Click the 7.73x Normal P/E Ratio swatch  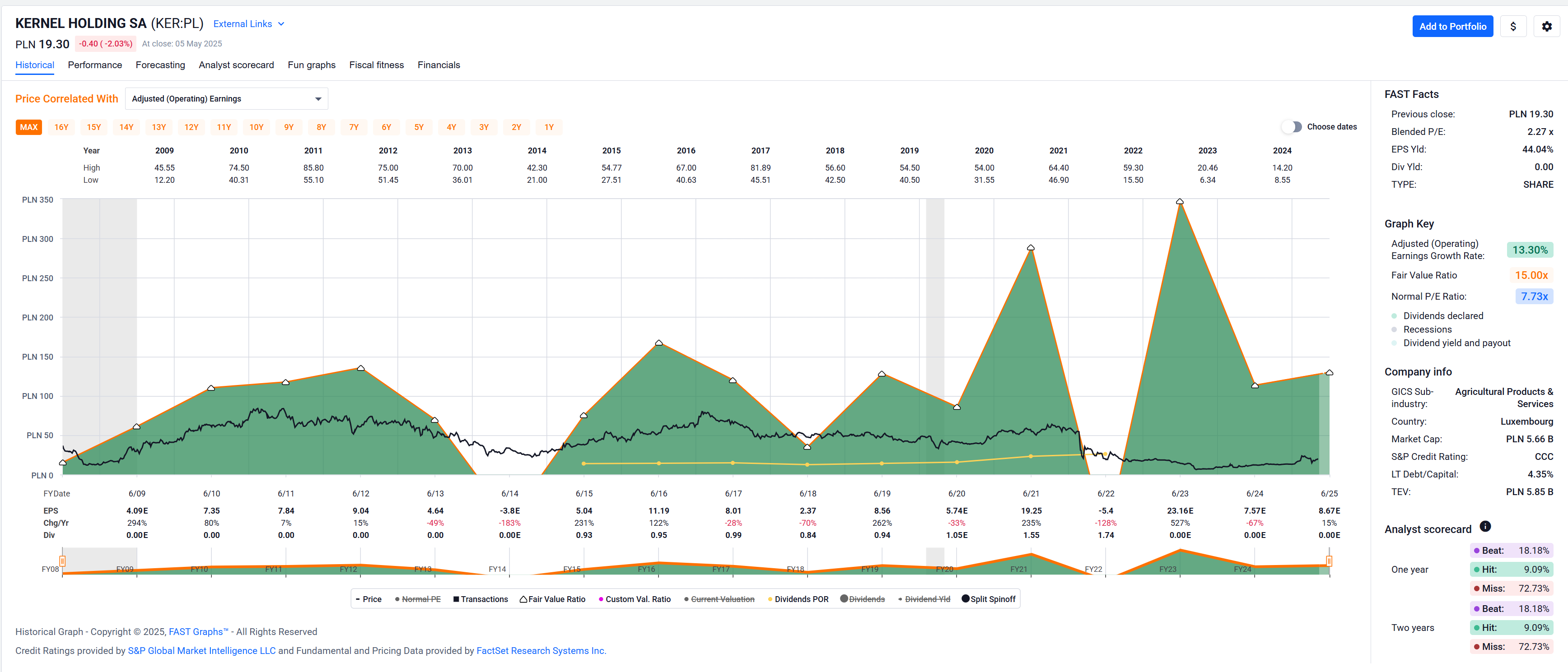pyautogui.click(x=1534, y=297)
